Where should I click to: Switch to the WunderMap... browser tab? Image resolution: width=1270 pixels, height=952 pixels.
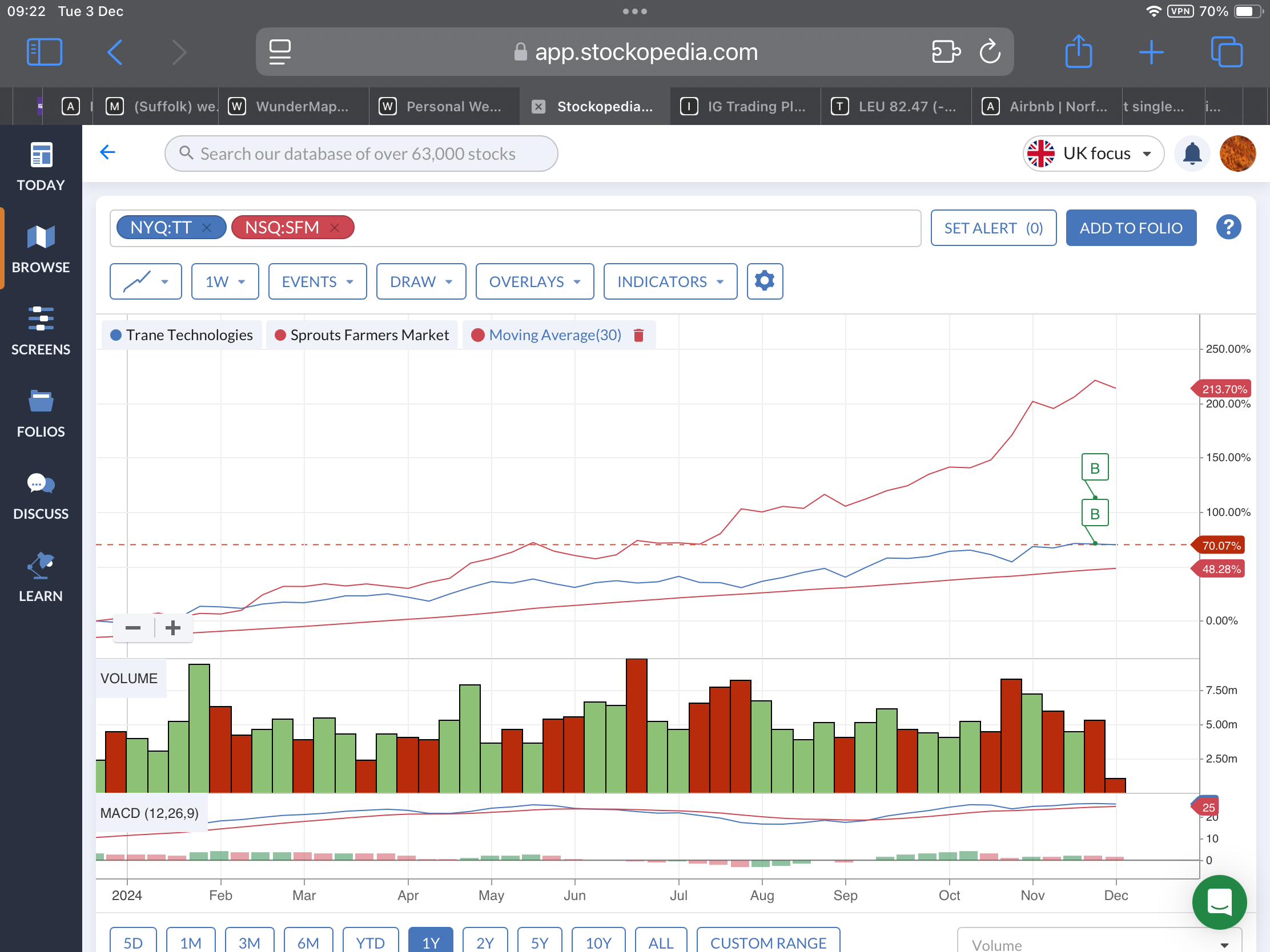click(x=293, y=106)
